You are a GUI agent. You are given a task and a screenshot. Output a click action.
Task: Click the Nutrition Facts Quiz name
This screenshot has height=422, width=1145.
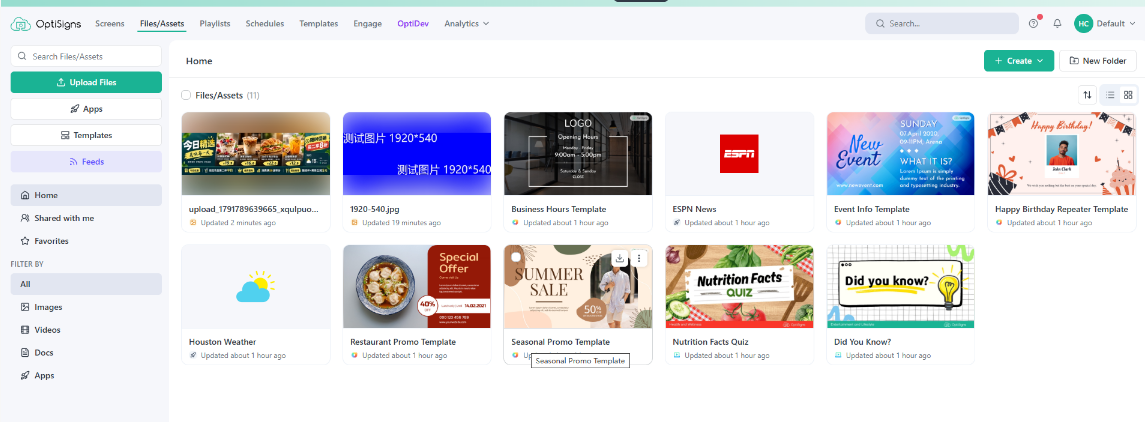[710, 342]
